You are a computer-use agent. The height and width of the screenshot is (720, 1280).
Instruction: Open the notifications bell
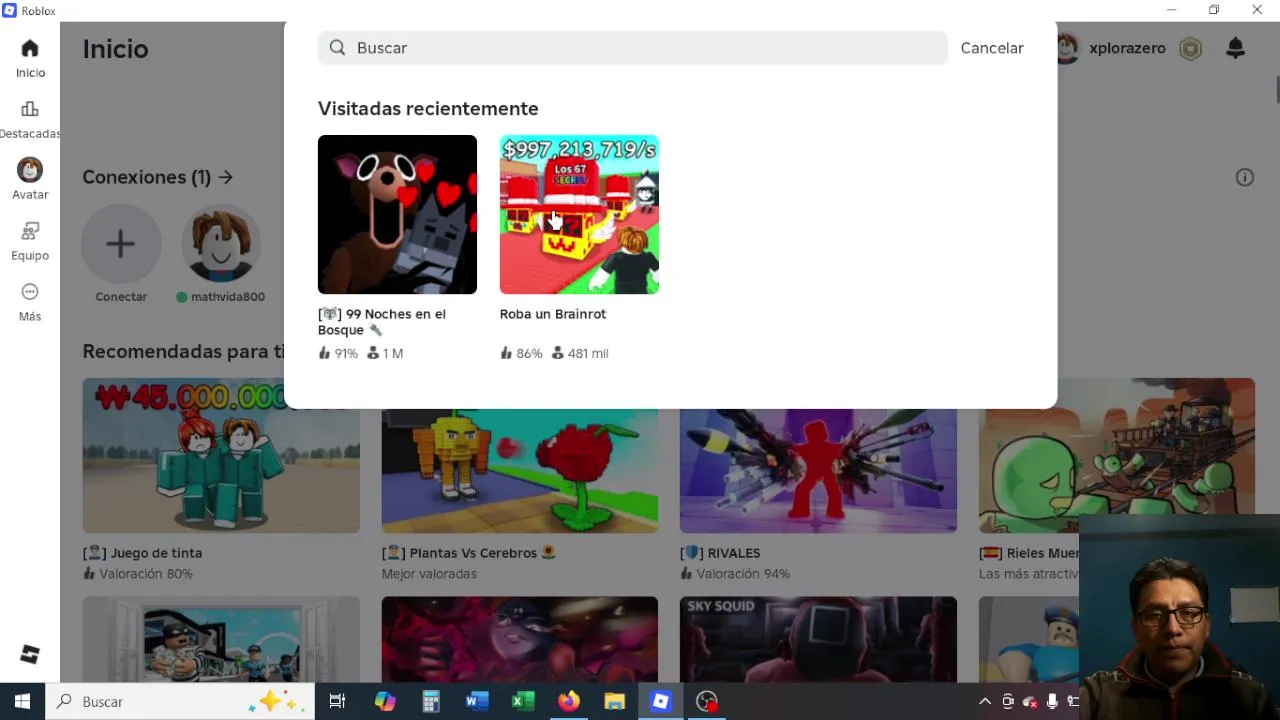[1236, 48]
